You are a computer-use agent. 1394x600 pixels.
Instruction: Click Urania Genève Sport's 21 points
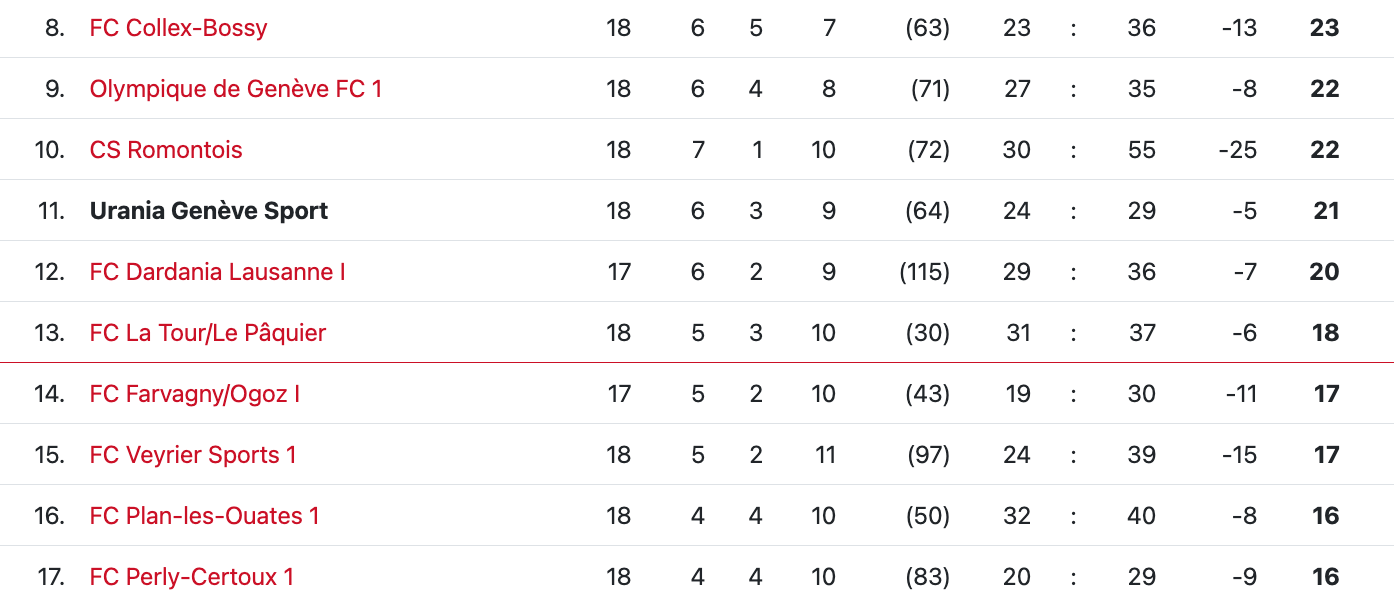coord(1325,211)
